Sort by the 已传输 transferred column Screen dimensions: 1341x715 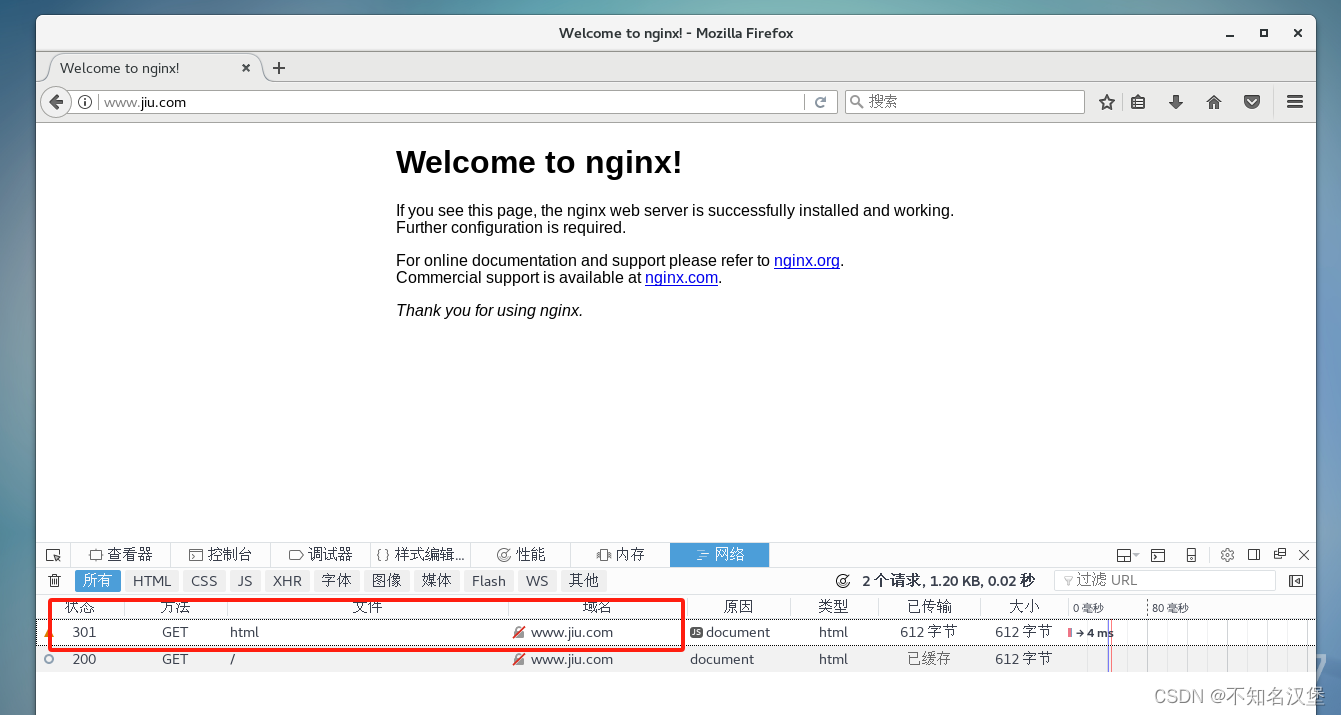point(929,607)
